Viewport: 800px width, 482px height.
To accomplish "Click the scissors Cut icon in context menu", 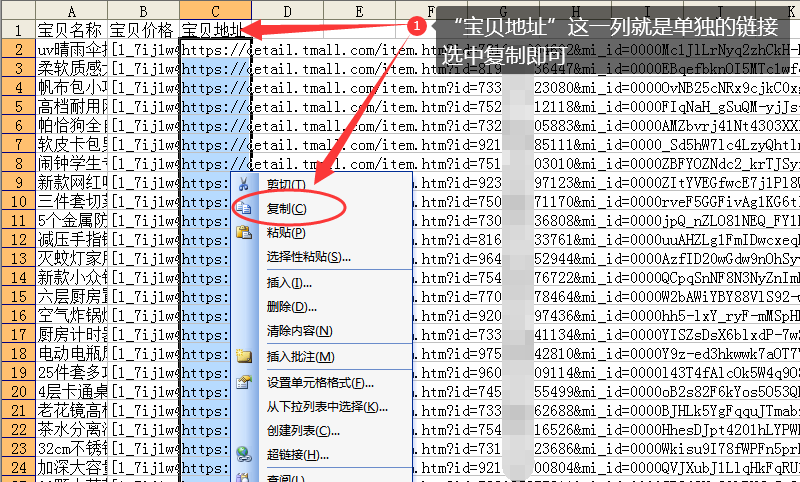I will tap(244, 184).
